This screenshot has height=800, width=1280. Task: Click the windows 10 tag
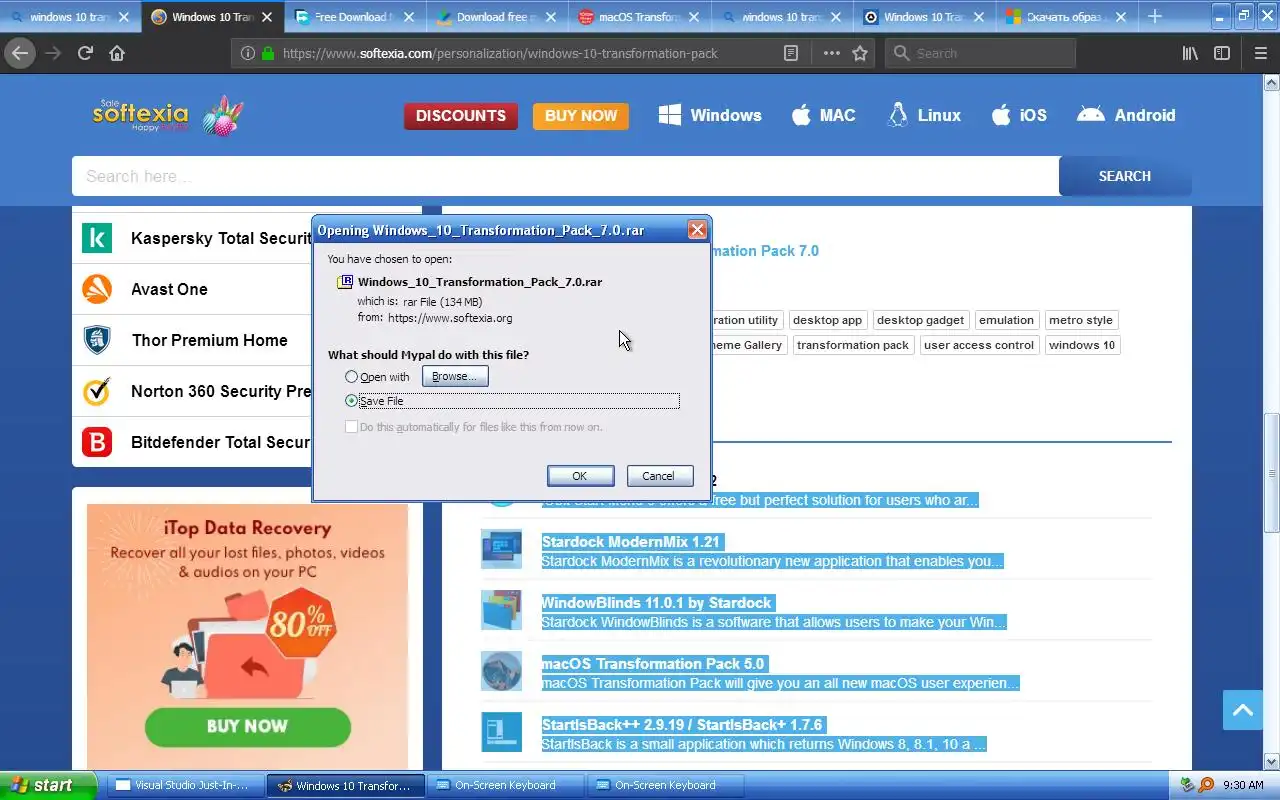point(1082,345)
